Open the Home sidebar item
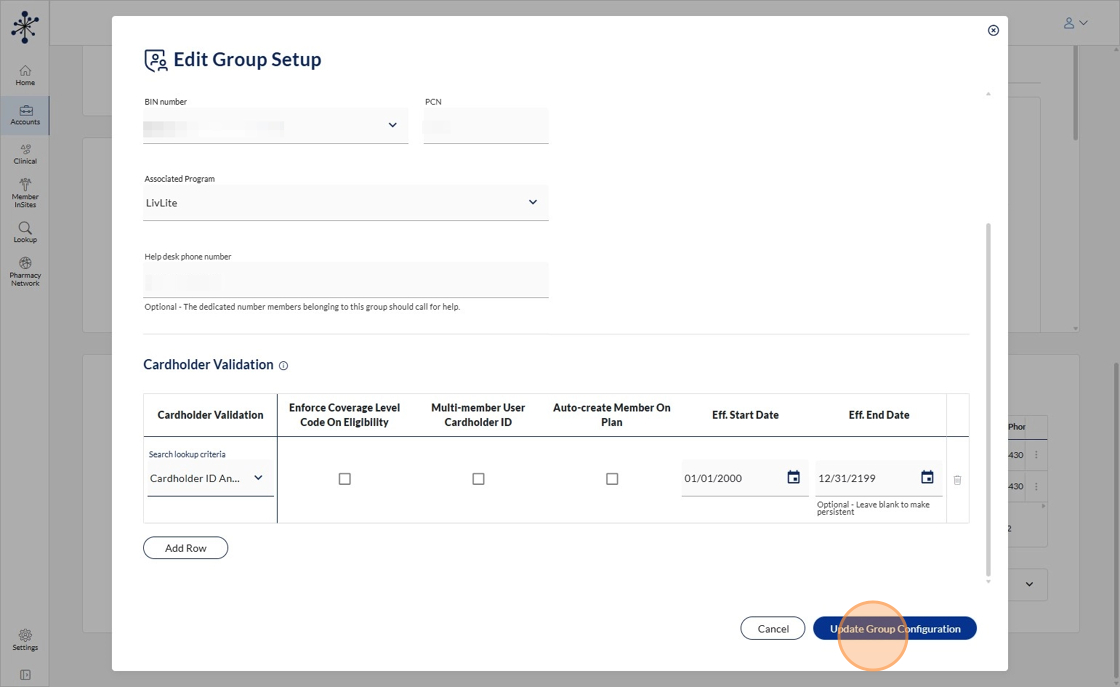1120x687 pixels. pos(25,75)
